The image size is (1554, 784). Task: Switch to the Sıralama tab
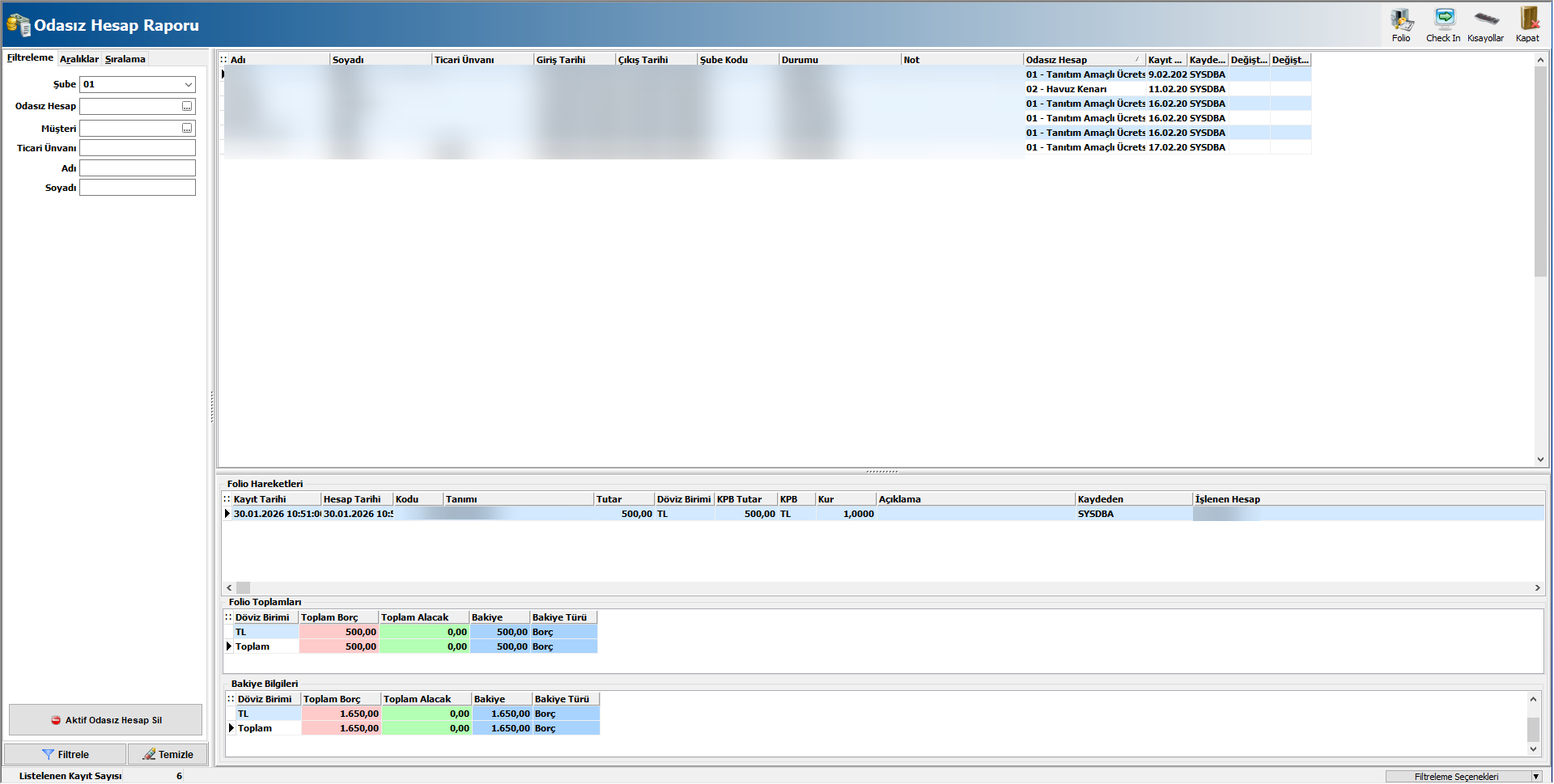(125, 59)
